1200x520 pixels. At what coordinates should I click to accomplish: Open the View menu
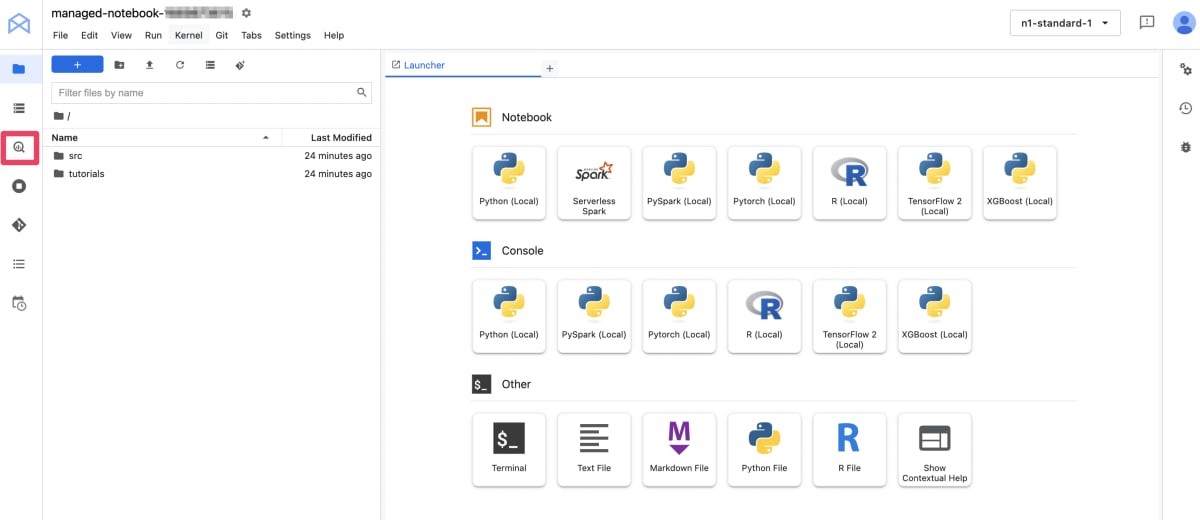[x=121, y=35]
